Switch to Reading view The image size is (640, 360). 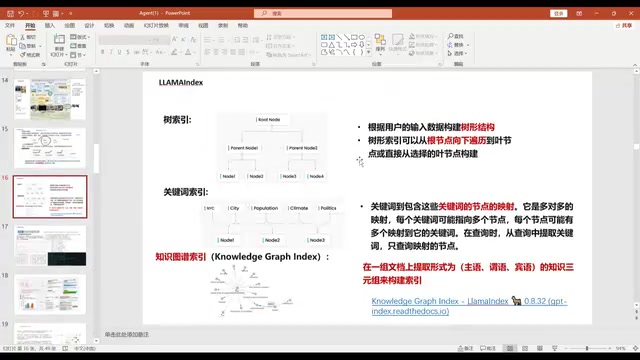coord(540,348)
